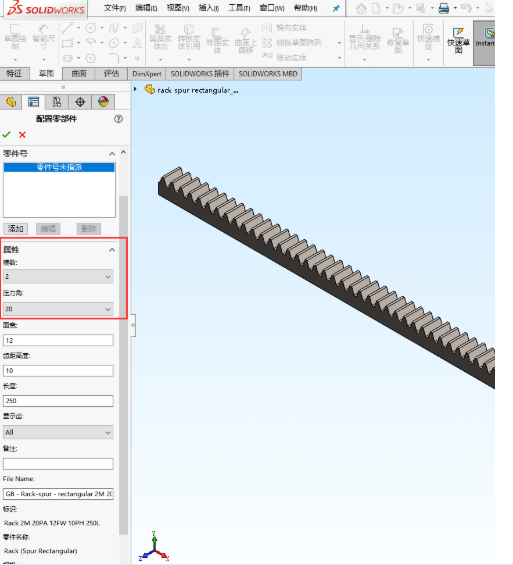
Task: Toggle the 快速草图 rapid sketch button
Action: click(458, 40)
